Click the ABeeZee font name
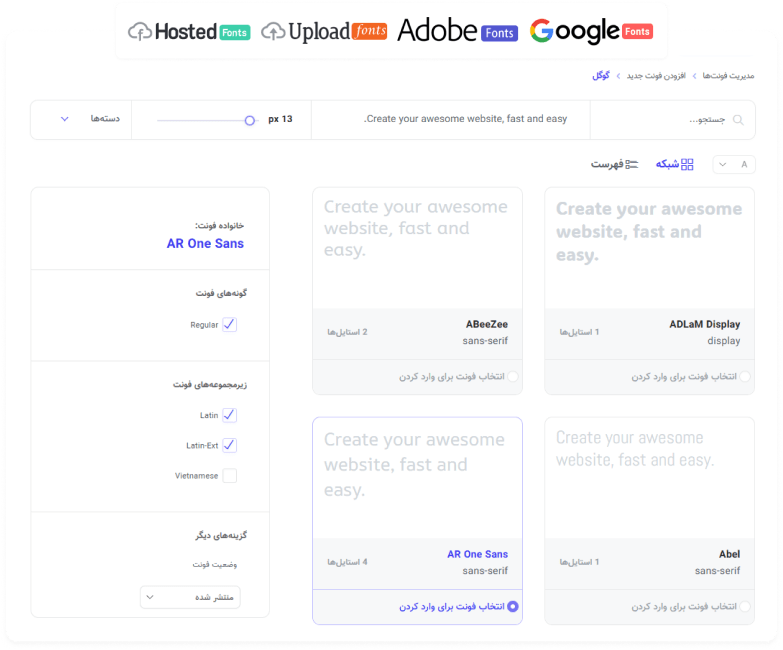 point(487,324)
